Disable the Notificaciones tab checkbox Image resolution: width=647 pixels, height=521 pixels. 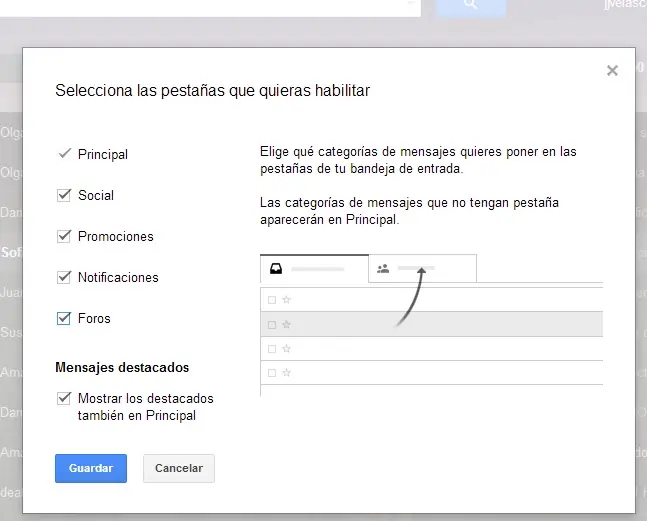click(x=64, y=277)
